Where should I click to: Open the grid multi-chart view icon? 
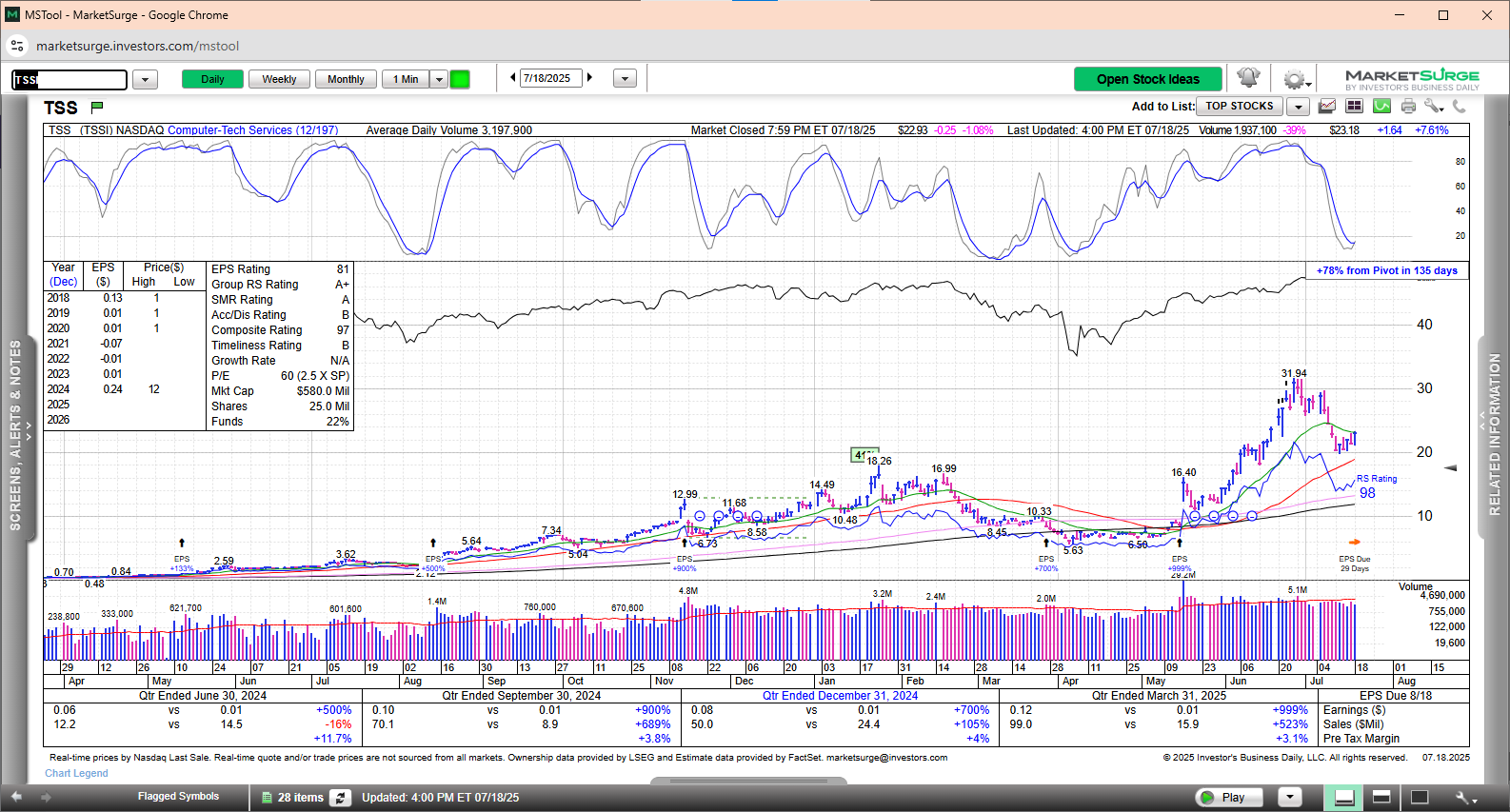click(x=1354, y=107)
